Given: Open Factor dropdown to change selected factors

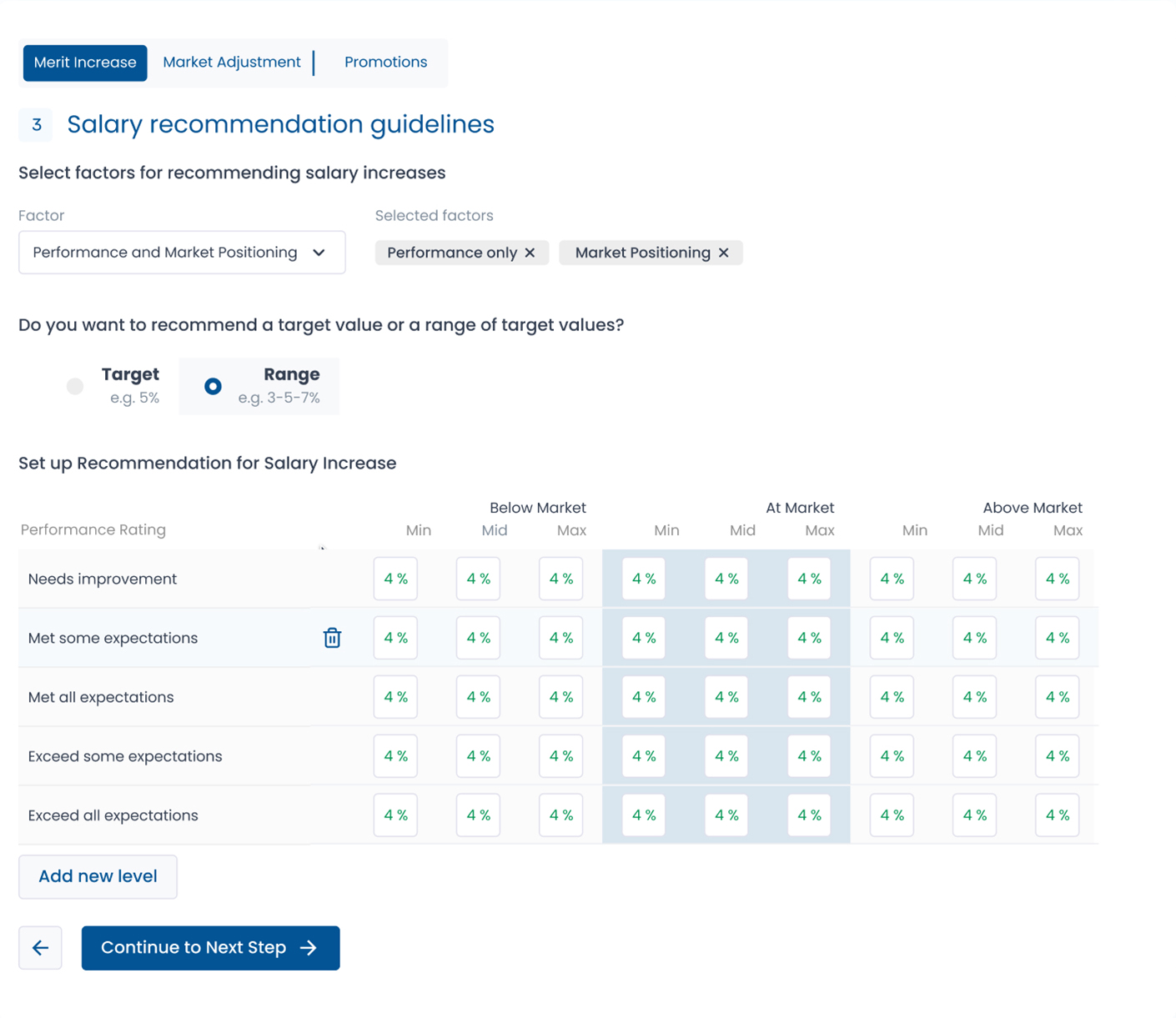Looking at the screenshot, I should [182, 253].
